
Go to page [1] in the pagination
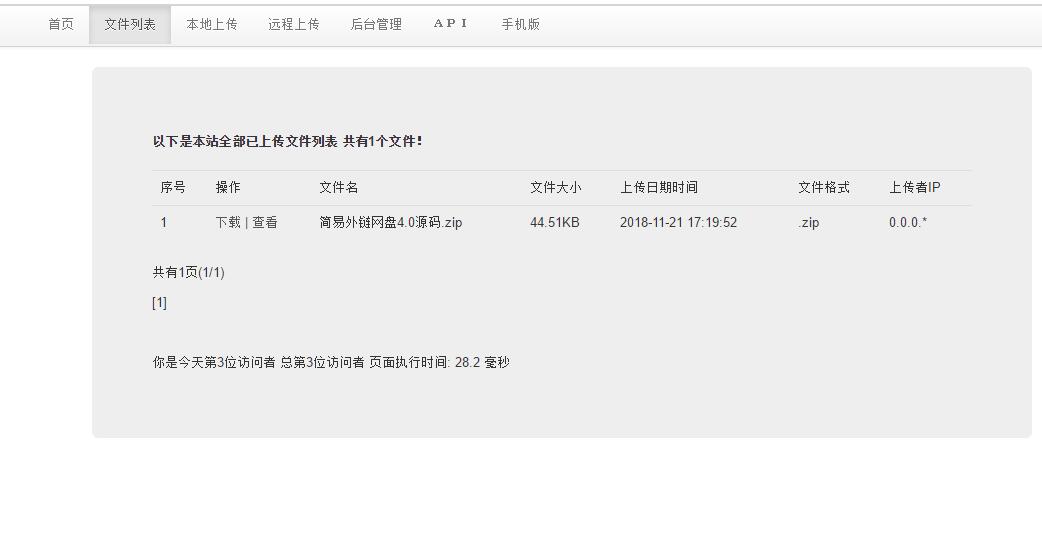pos(159,302)
